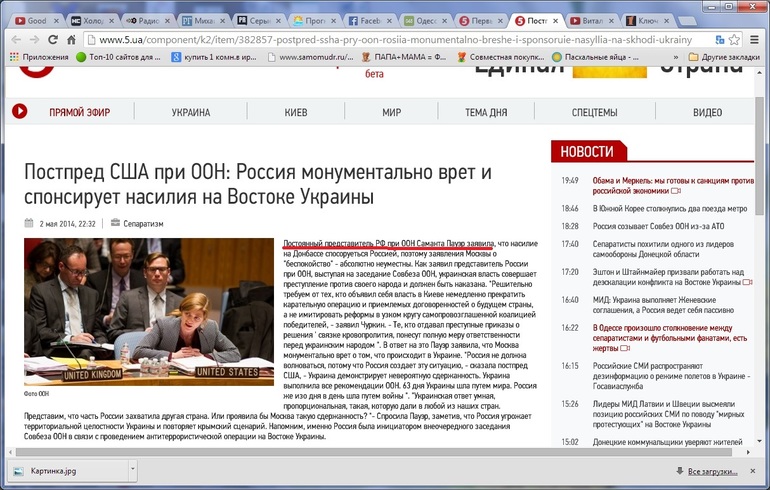The image size is (770, 490).
Task: Open the УКРАИНА section in site menu
Action: click(x=190, y=113)
